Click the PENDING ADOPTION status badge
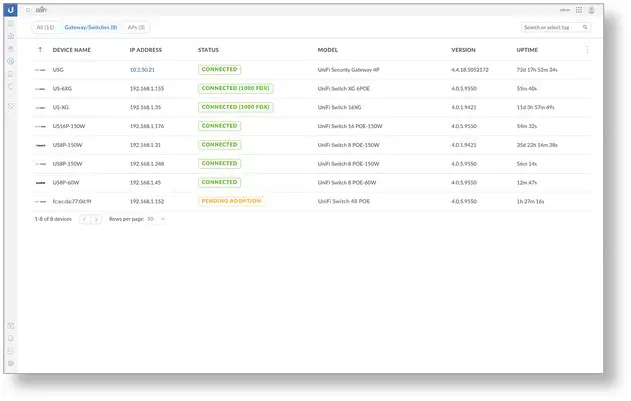 click(x=231, y=201)
